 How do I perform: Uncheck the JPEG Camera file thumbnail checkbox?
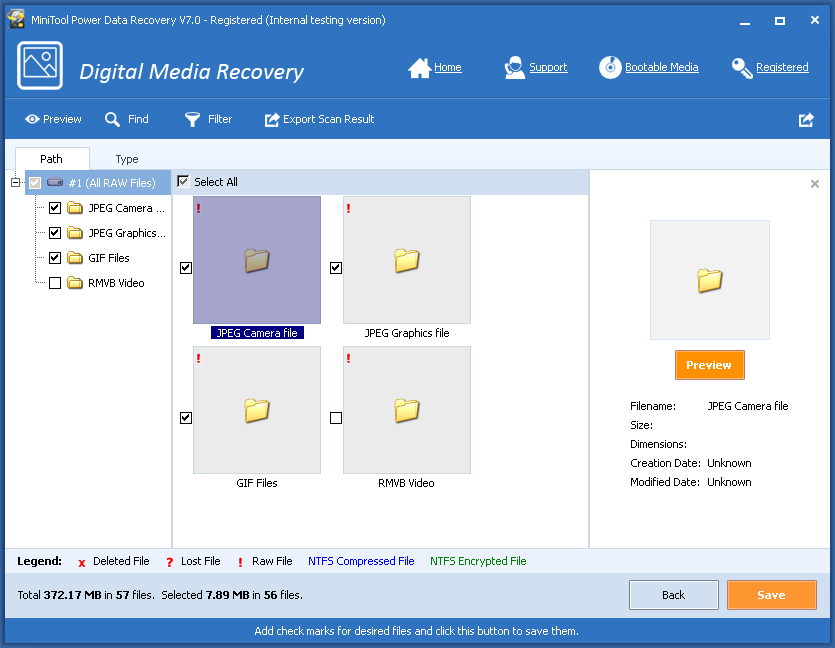(x=186, y=268)
